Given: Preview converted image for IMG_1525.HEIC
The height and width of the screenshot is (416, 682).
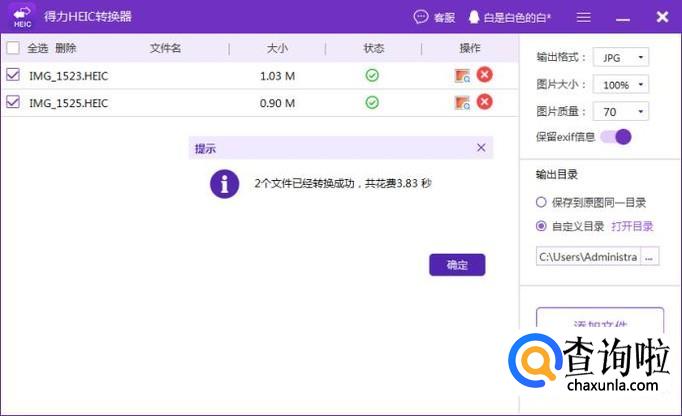Looking at the screenshot, I should coord(462,103).
